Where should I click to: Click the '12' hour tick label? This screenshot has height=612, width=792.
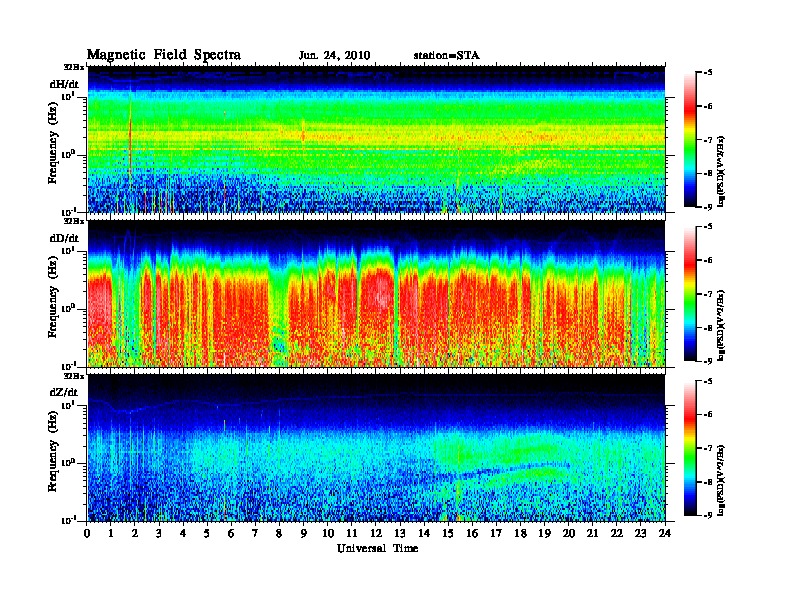pos(376,533)
